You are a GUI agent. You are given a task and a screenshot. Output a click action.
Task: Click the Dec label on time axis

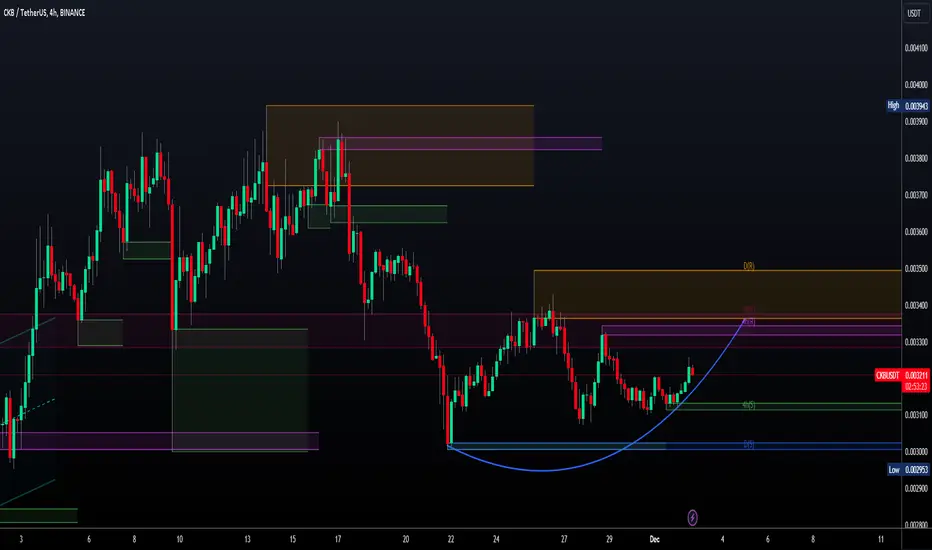654,539
